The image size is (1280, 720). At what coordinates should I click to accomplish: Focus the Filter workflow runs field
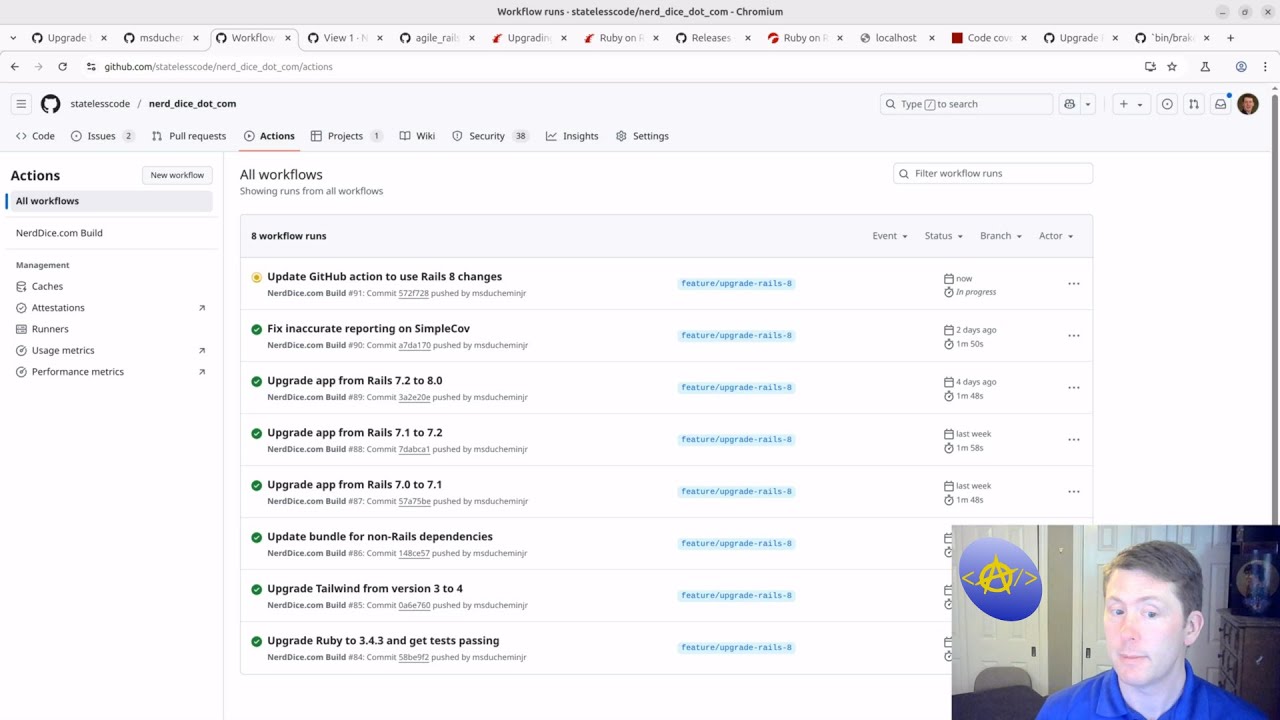click(x=993, y=174)
